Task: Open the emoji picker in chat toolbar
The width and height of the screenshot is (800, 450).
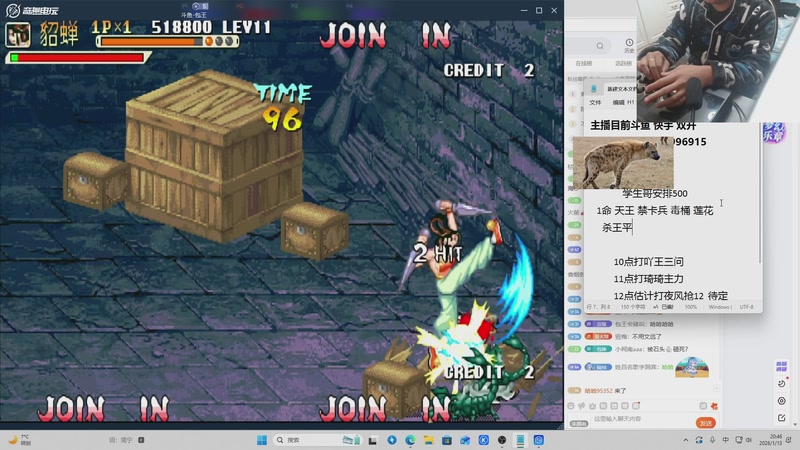Action: pyautogui.click(x=571, y=406)
